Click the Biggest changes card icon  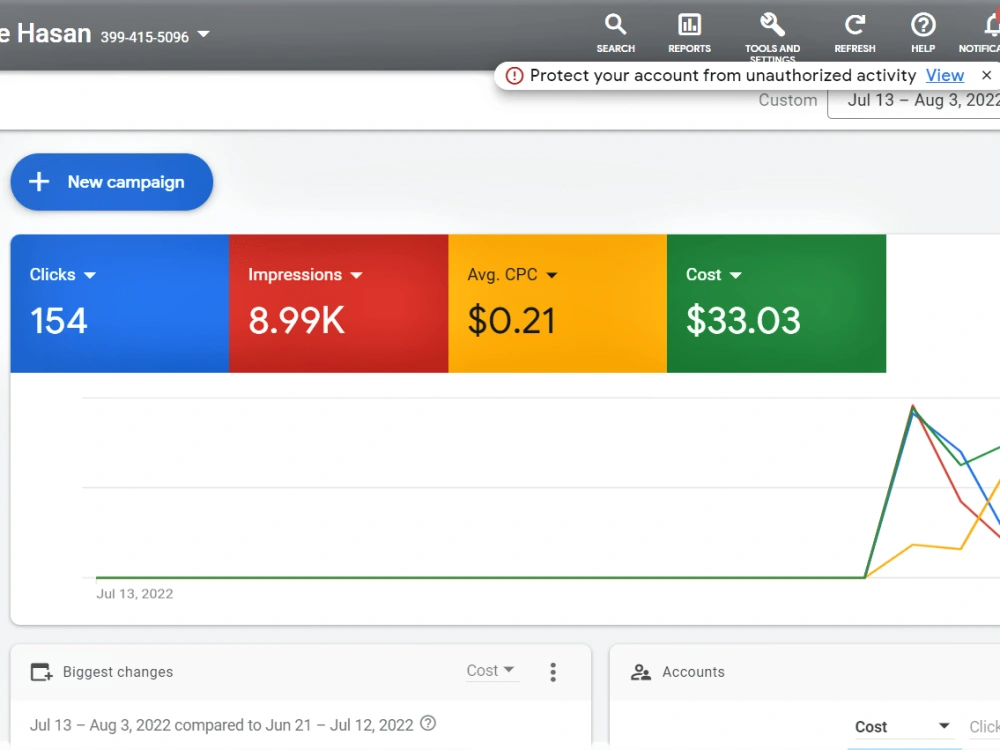click(x=41, y=672)
